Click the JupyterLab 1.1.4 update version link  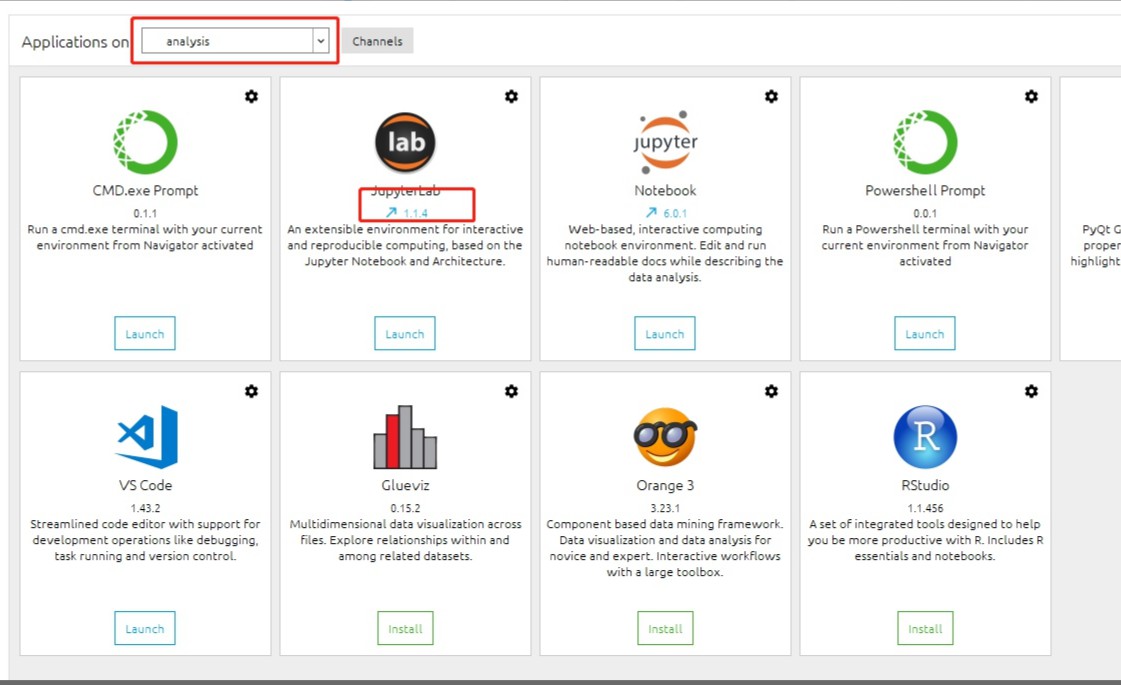407,213
